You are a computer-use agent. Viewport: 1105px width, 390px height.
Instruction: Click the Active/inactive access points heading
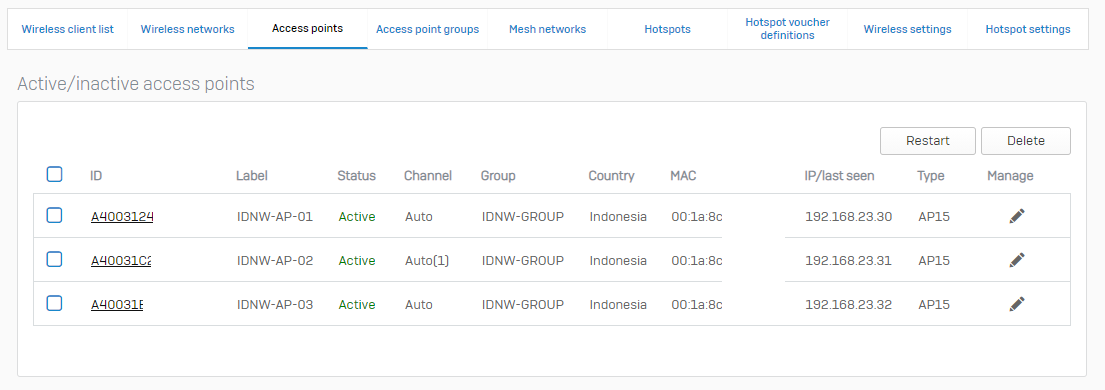click(135, 84)
